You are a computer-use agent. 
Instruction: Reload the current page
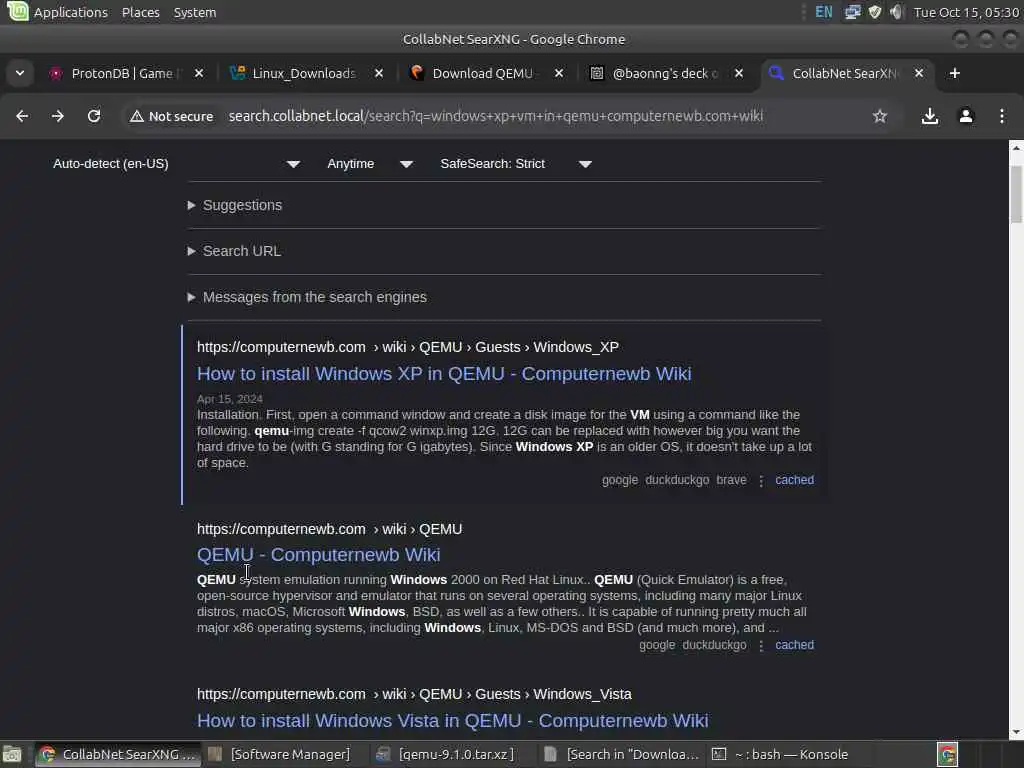[94, 116]
